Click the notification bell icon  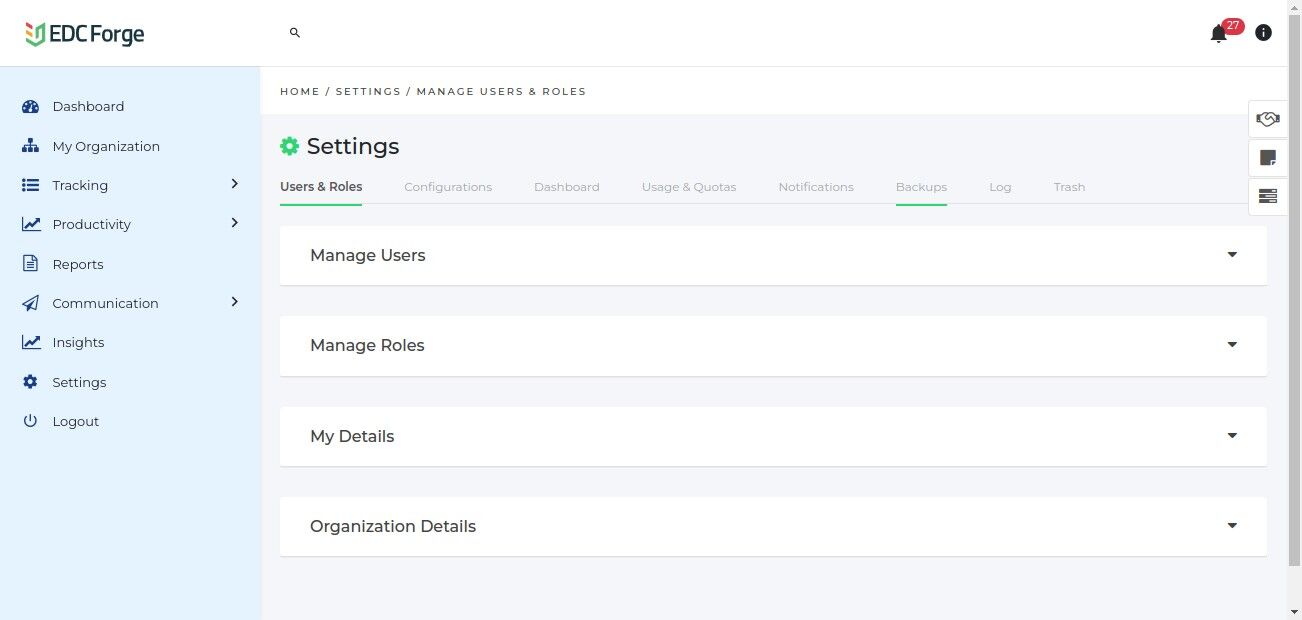click(1218, 34)
